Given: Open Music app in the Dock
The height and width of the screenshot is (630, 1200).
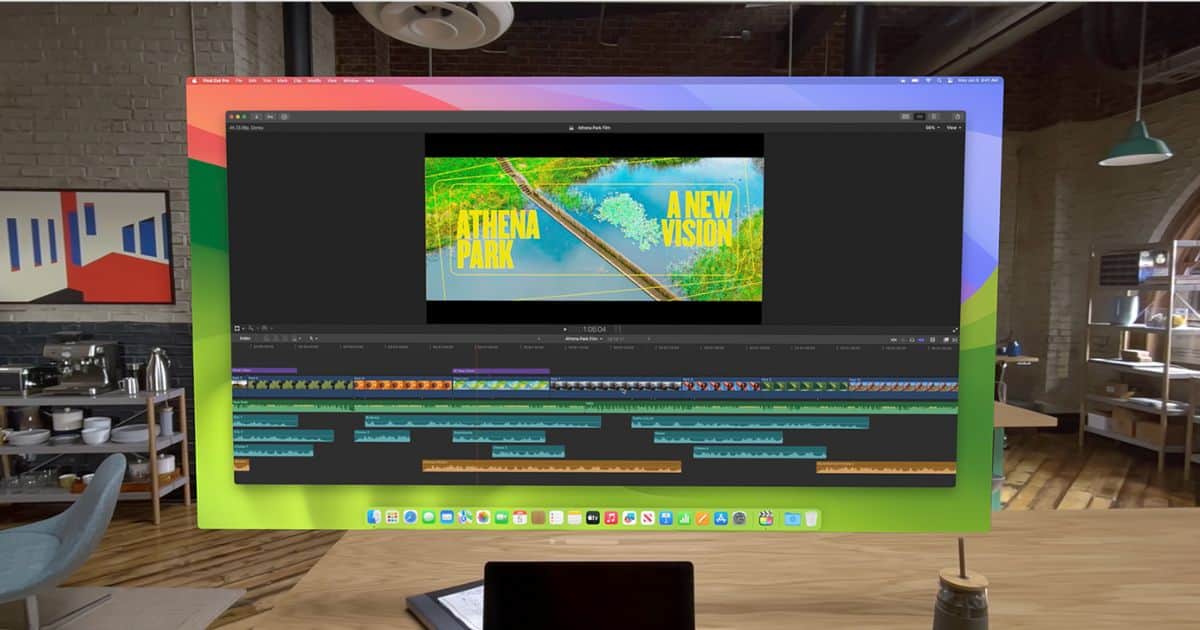Looking at the screenshot, I should [x=611, y=518].
